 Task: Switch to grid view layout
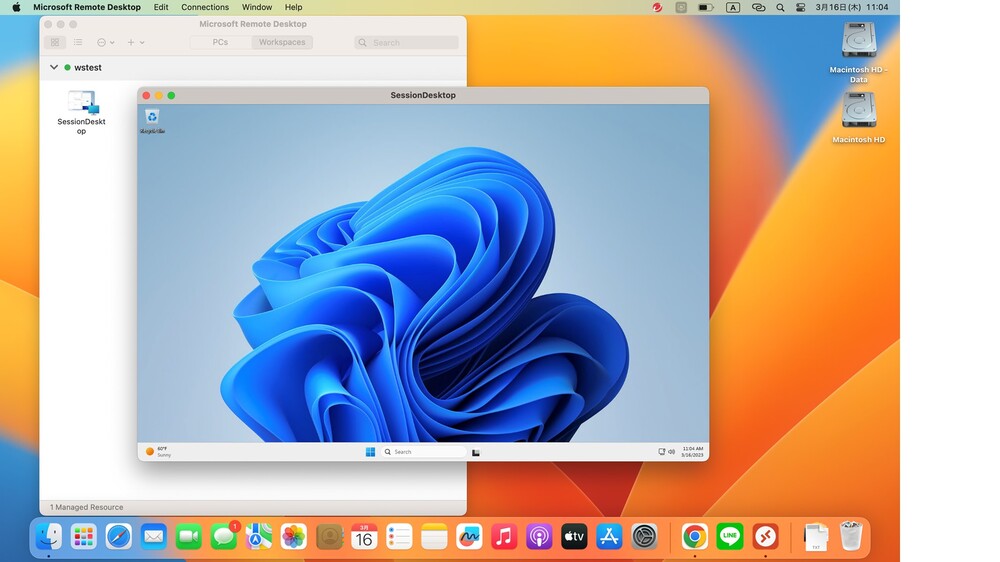tap(55, 43)
